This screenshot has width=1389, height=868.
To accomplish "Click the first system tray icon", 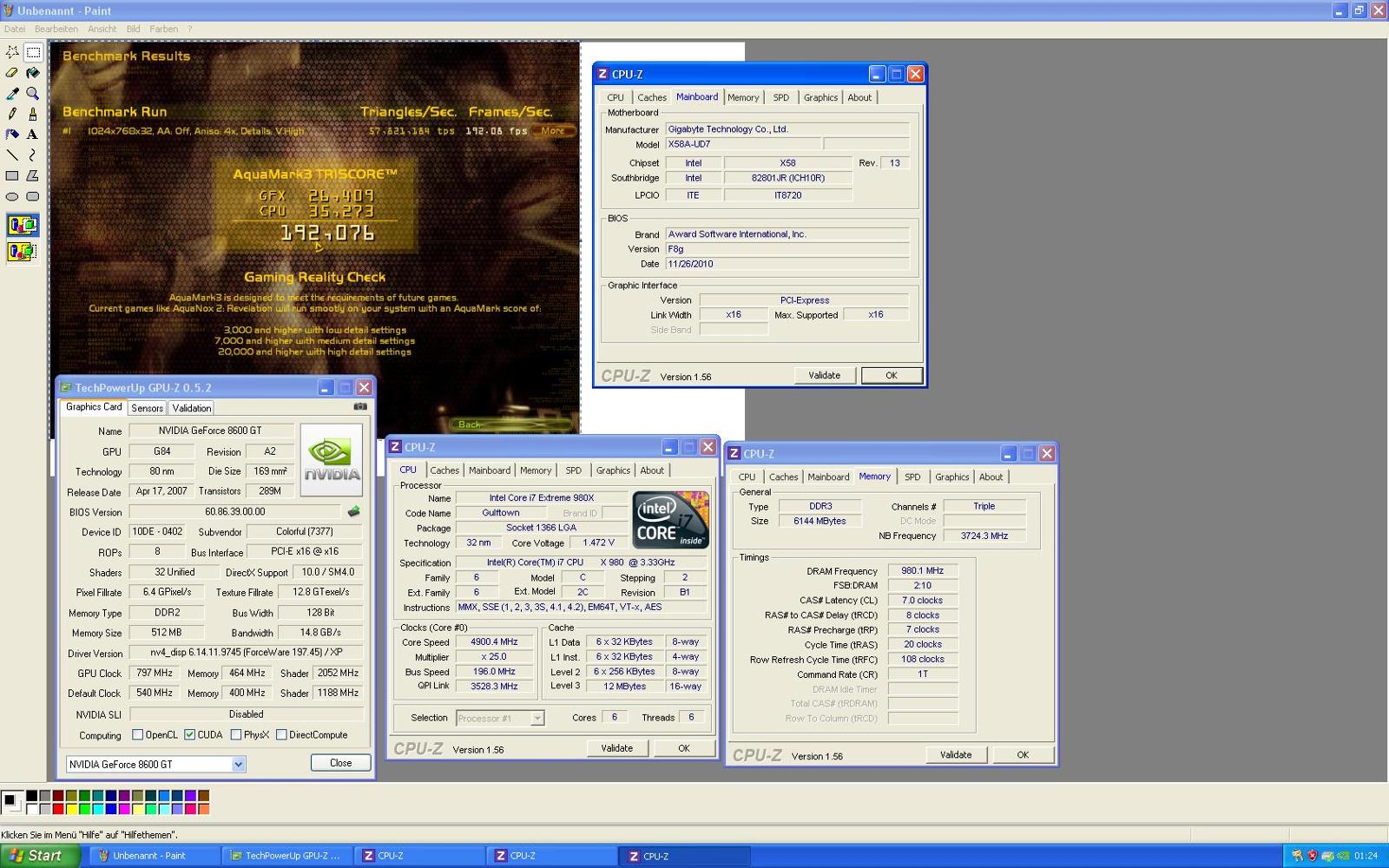I will click(x=1297, y=856).
